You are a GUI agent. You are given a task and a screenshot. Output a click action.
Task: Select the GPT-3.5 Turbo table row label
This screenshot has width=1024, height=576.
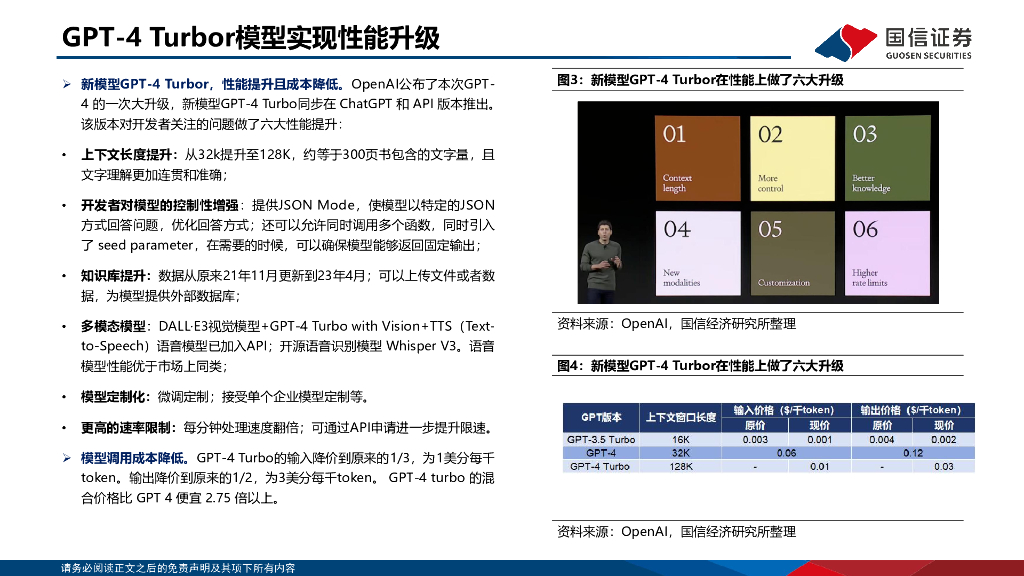(601, 439)
